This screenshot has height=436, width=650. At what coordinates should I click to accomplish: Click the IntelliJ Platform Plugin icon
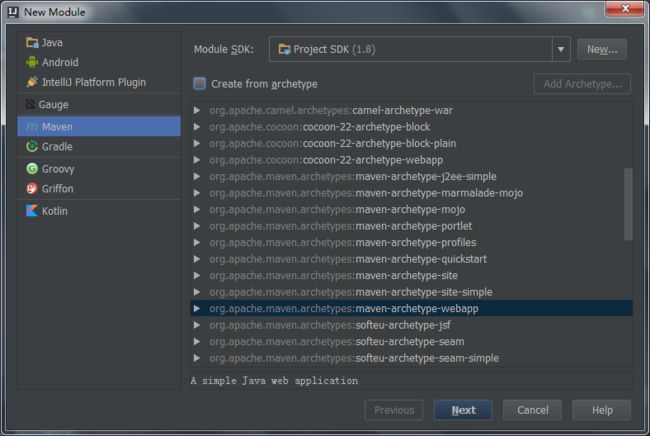point(32,82)
